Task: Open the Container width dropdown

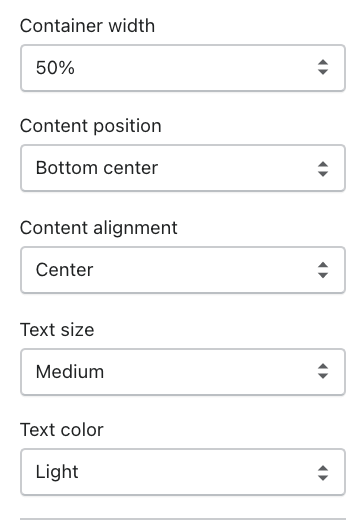Action: (x=183, y=68)
